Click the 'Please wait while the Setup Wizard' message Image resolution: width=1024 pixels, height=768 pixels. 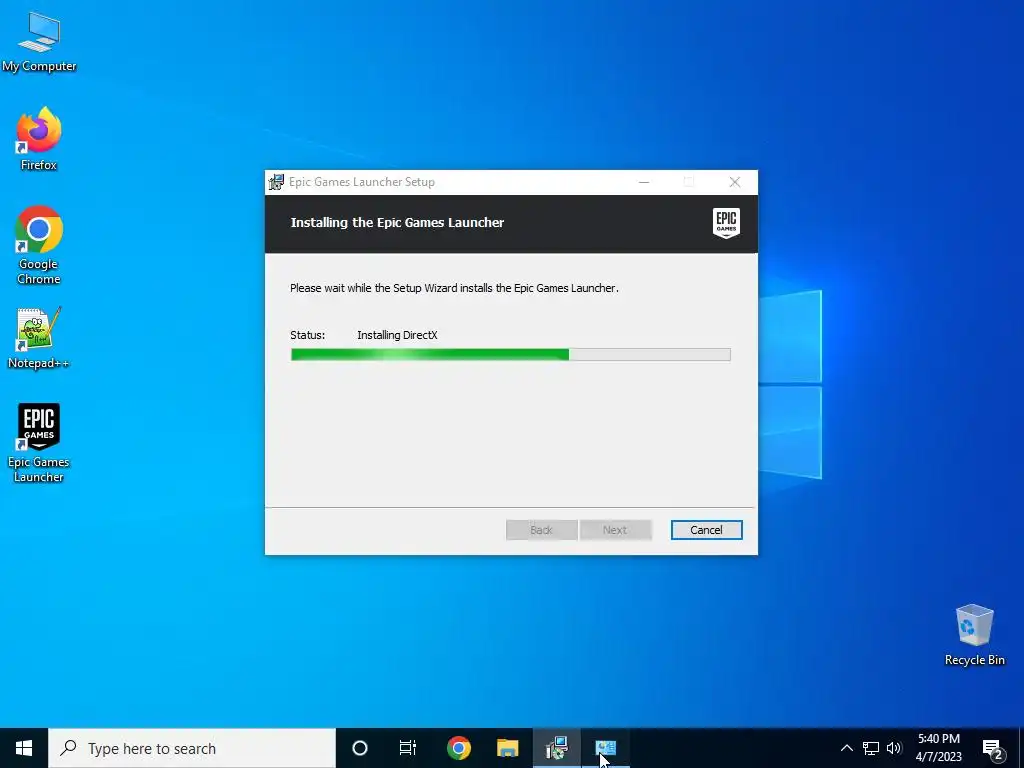pos(454,288)
